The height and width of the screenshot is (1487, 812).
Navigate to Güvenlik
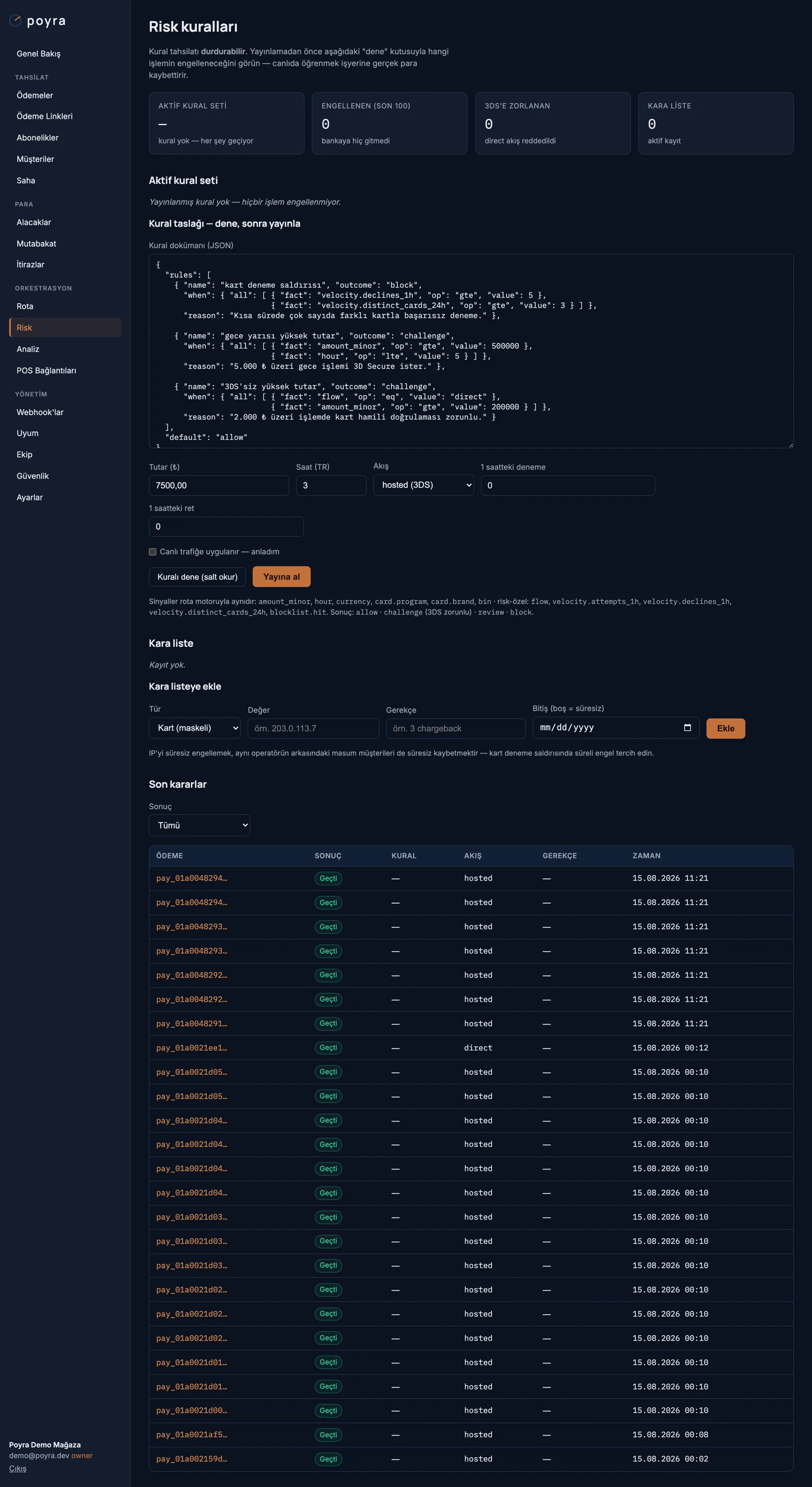[x=65, y=476]
